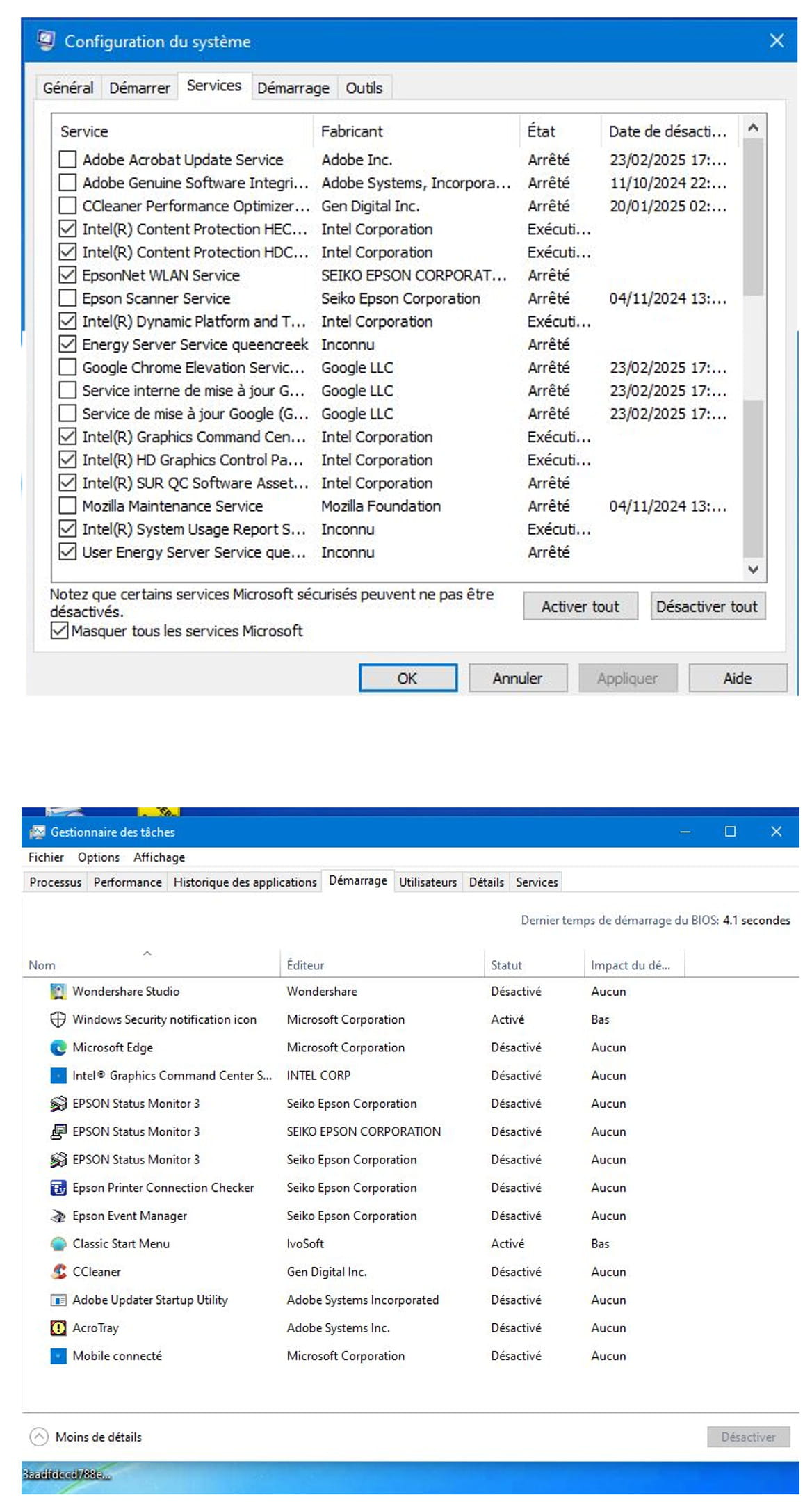812x1502 pixels.
Task: Confirm with the OK button
Action: (408, 678)
